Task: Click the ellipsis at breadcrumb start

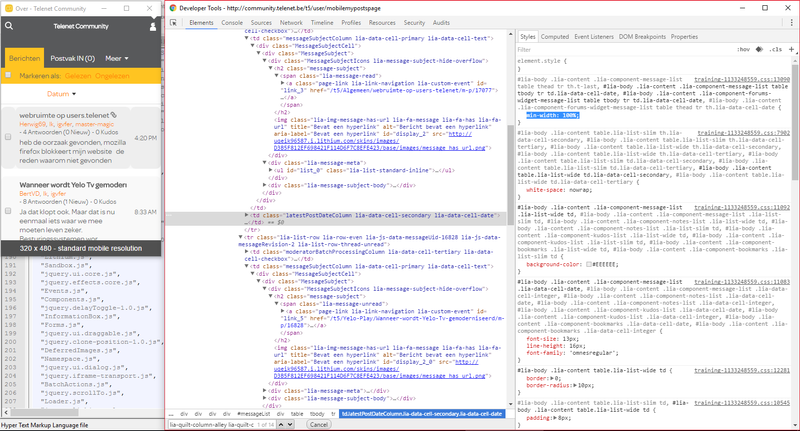Action: 171,414
